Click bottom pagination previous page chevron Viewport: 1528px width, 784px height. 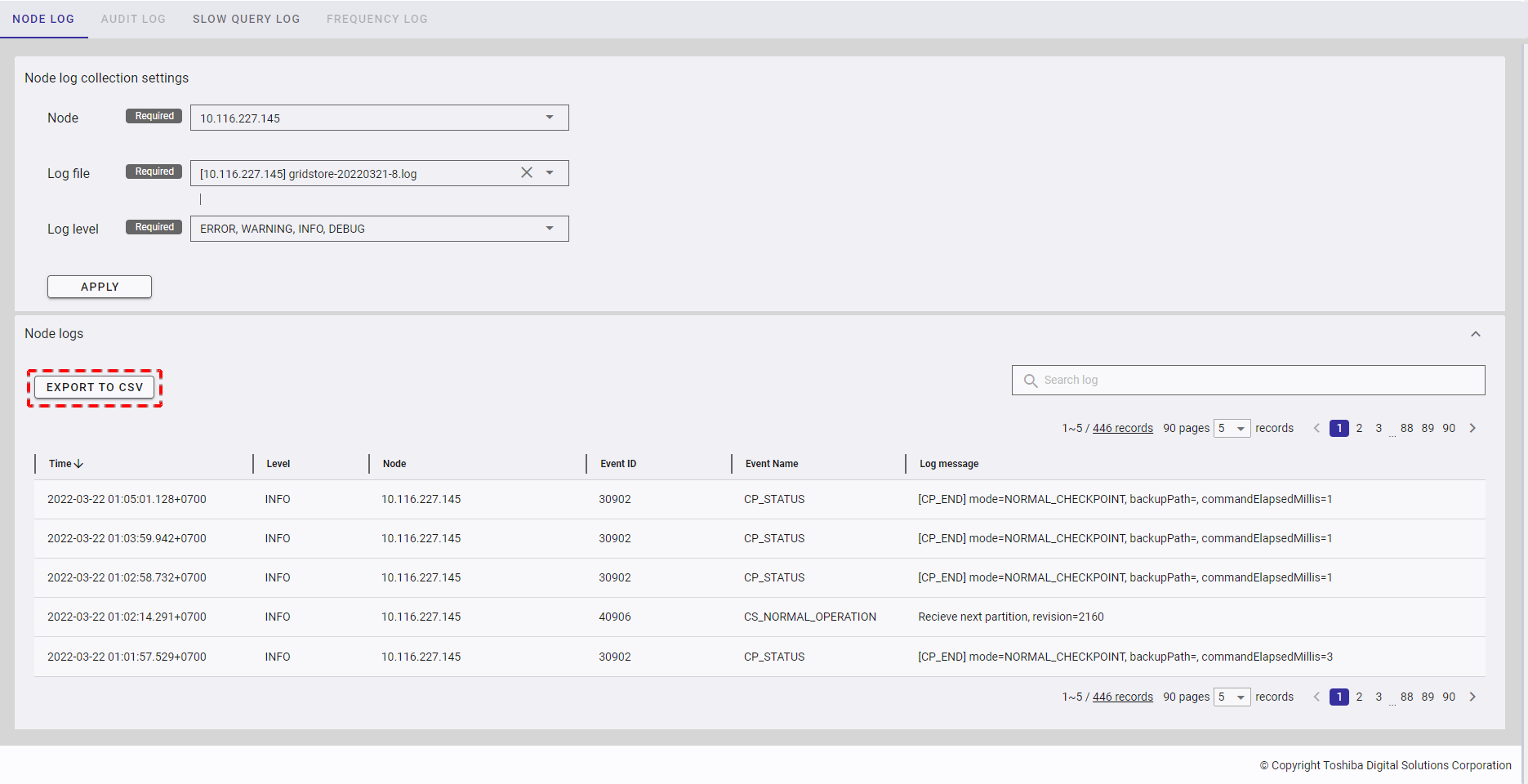tap(1316, 697)
